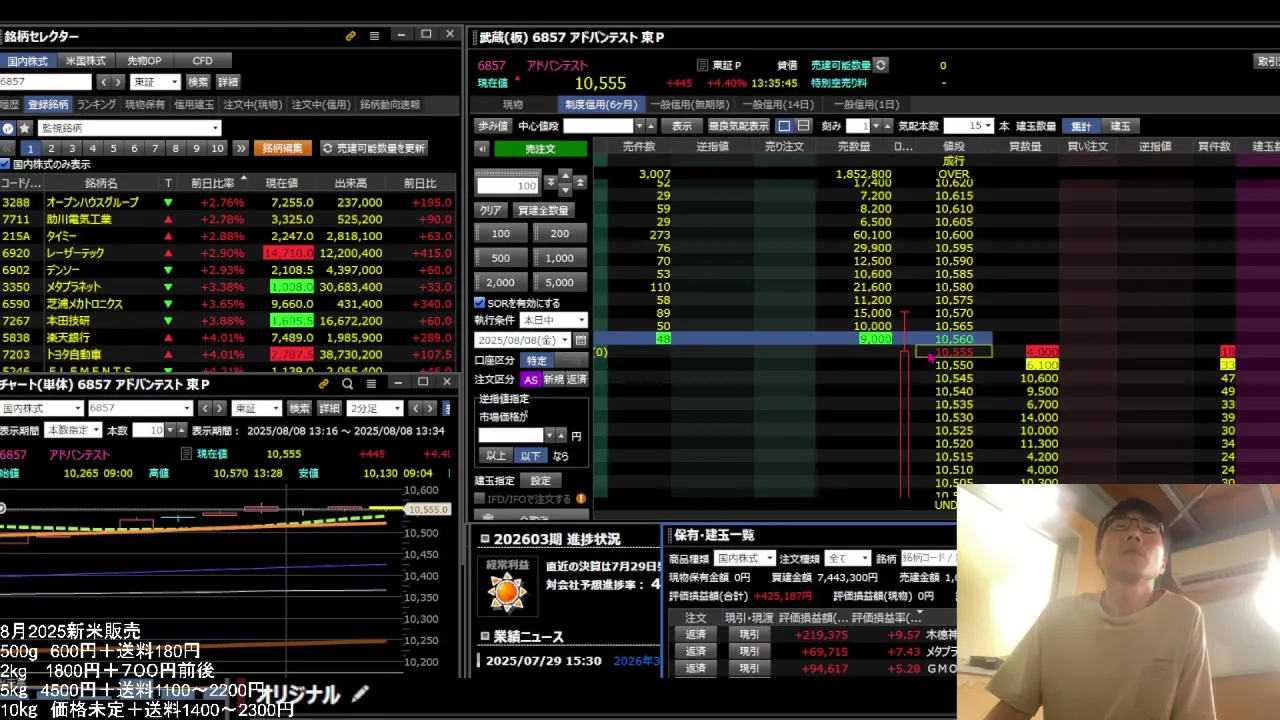The width and height of the screenshot is (1280, 720).
Task: Click orange 銘柄編集 button
Action: click(282, 148)
